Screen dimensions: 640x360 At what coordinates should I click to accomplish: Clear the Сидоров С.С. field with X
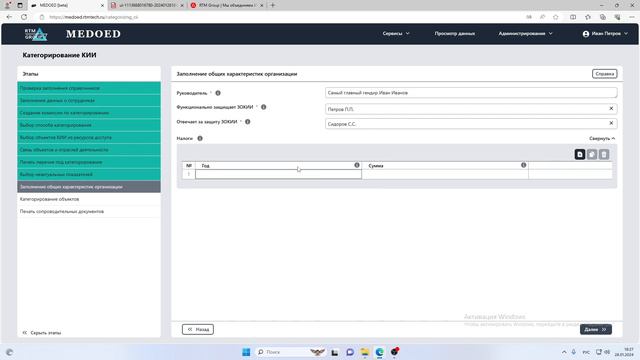tap(611, 123)
